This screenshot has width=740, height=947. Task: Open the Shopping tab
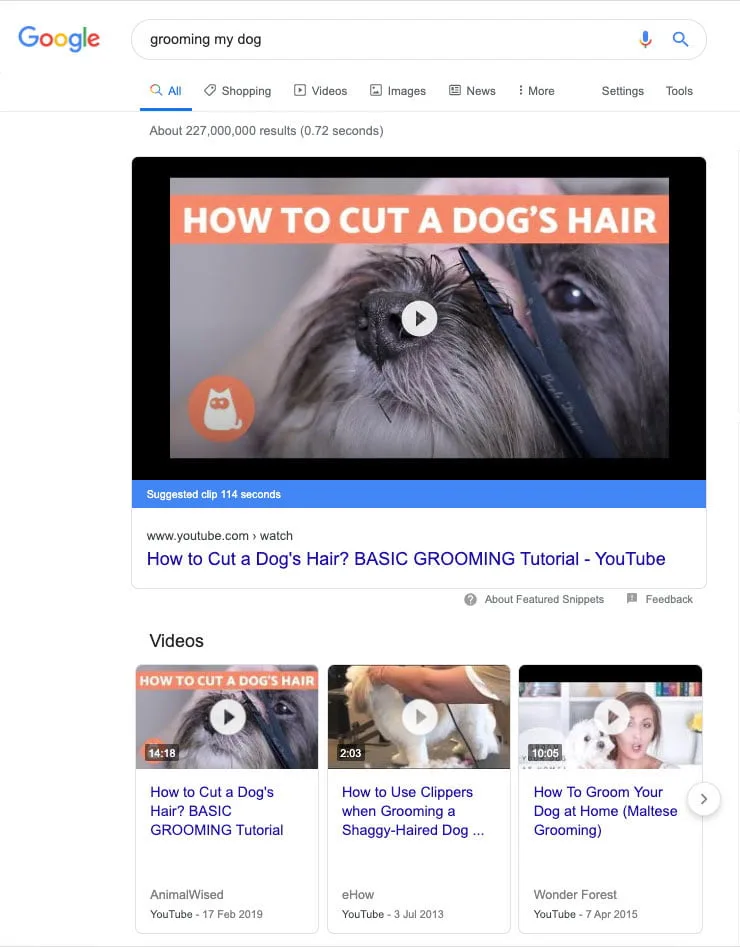(x=237, y=91)
